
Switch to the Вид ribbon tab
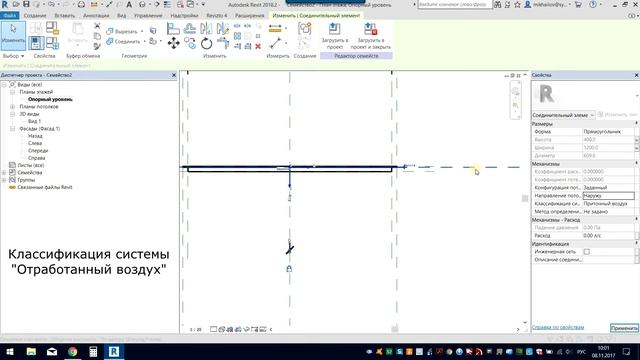coord(122,16)
